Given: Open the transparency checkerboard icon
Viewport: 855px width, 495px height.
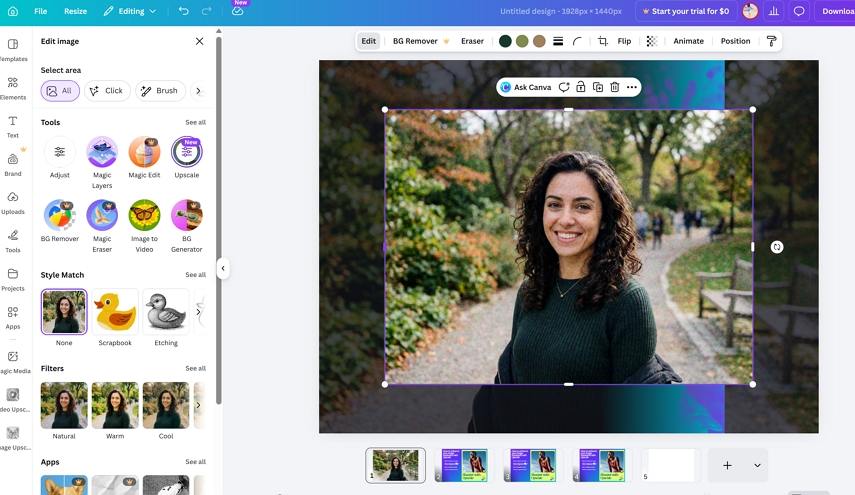Looking at the screenshot, I should tap(652, 41).
